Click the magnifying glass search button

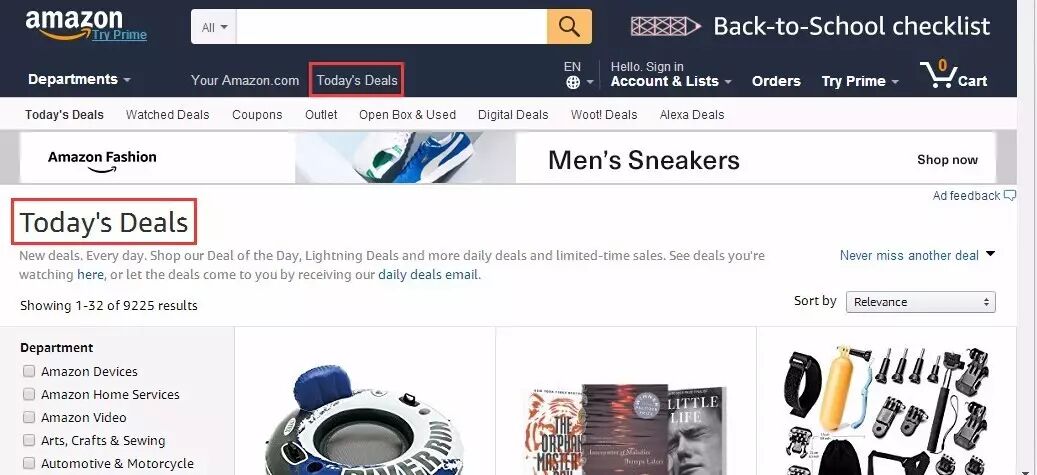click(x=569, y=26)
